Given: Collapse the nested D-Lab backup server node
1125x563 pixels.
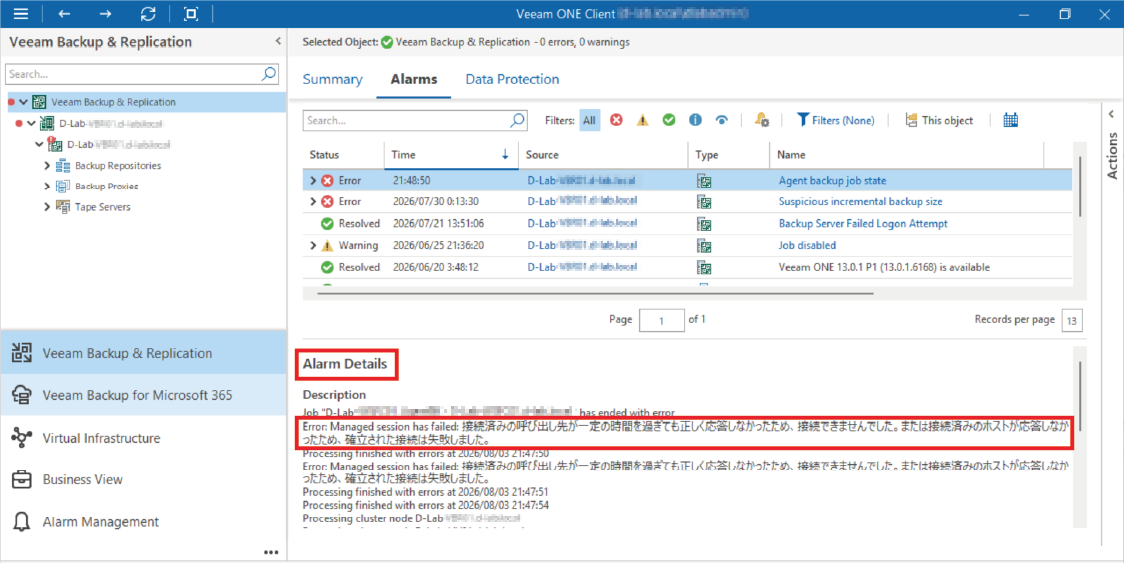Looking at the screenshot, I should (39, 144).
